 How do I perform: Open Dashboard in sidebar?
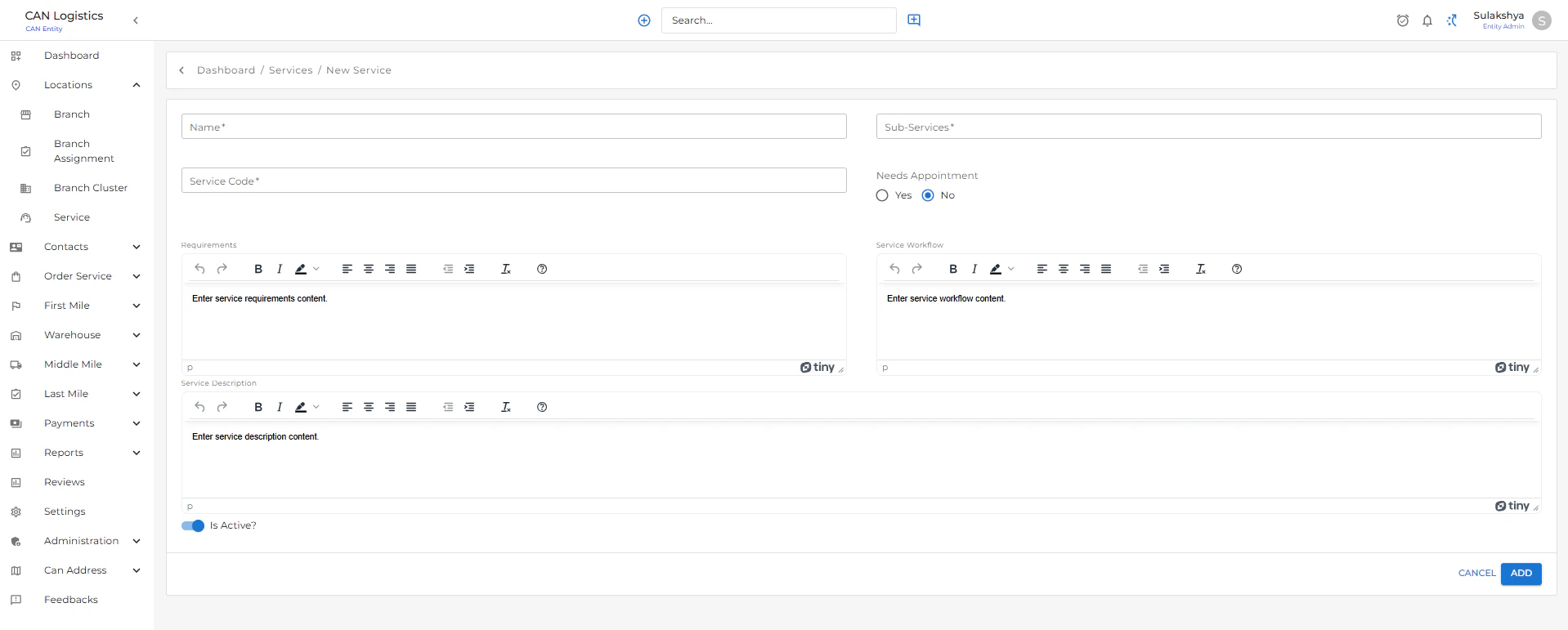click(71, 56)
